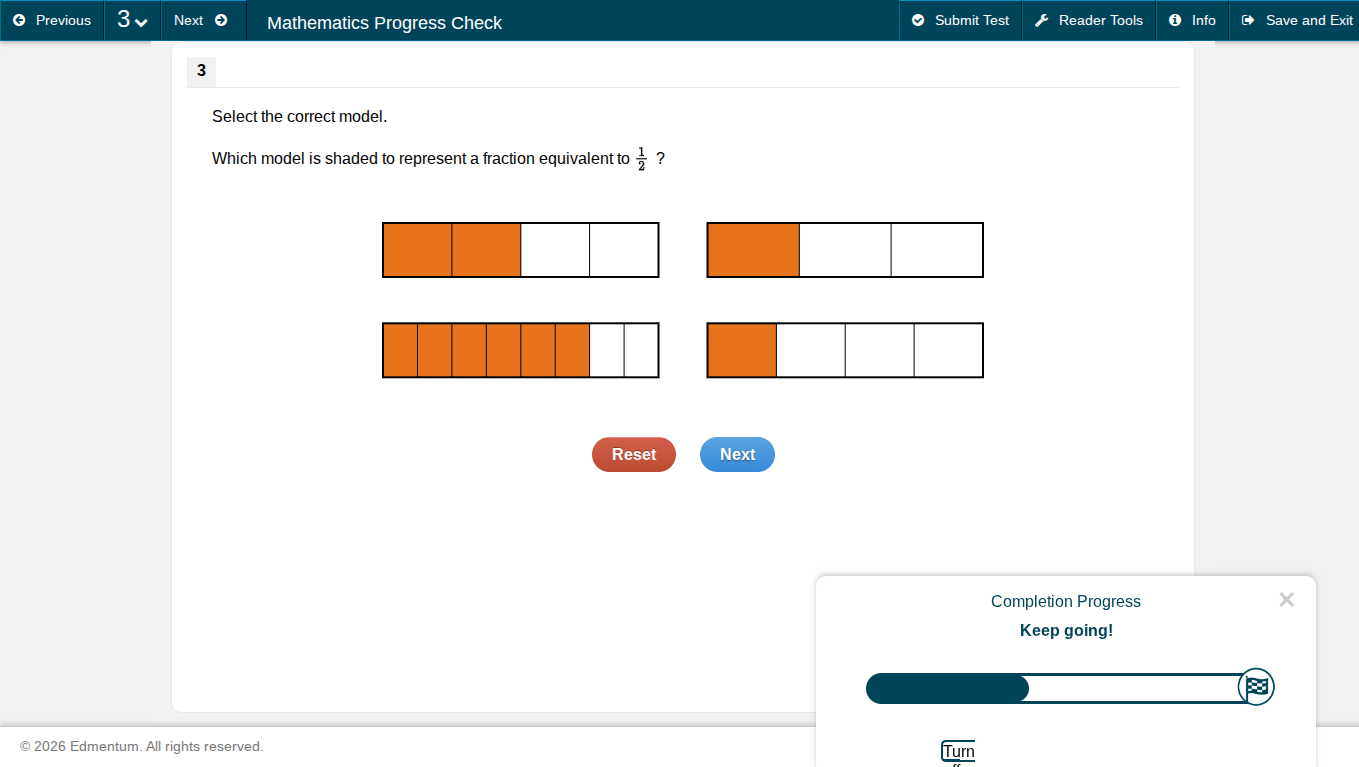The width and height of the screenshot is (1359, 767).
Task: Open Reader Tools via the wrench icon
Action: point(1040,20)
